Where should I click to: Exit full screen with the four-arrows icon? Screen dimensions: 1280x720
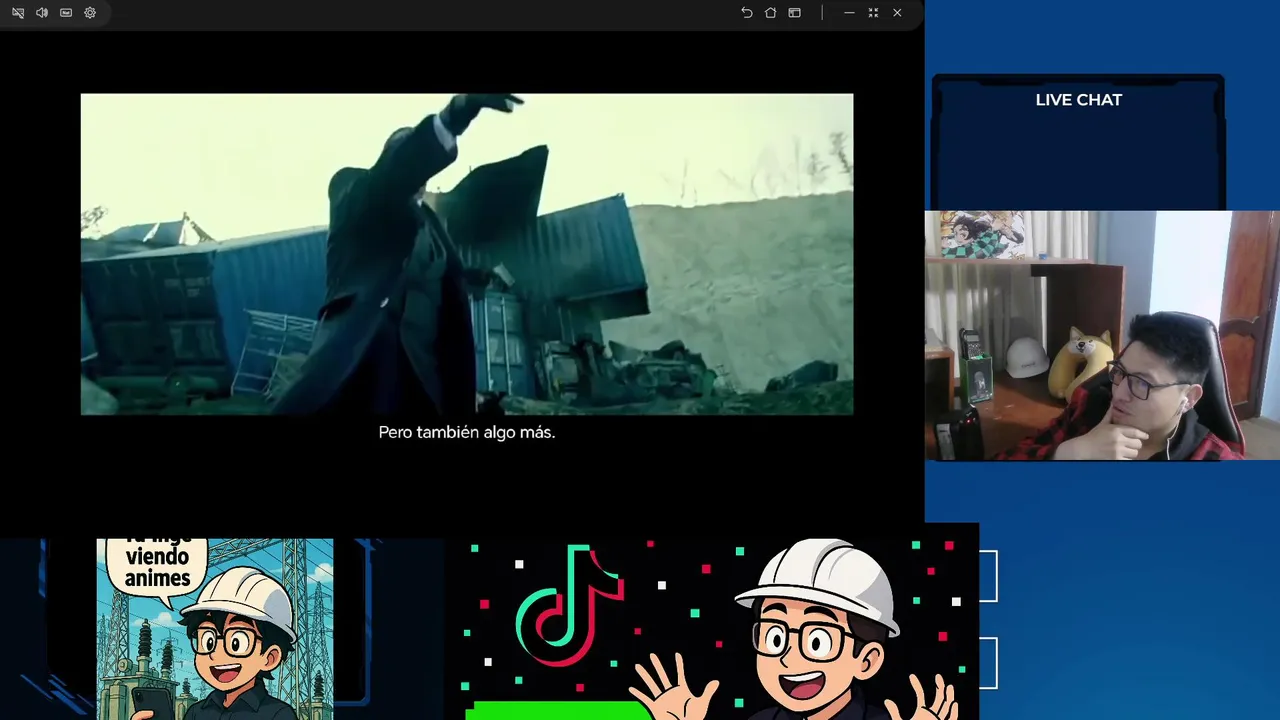tap(873, 13)
